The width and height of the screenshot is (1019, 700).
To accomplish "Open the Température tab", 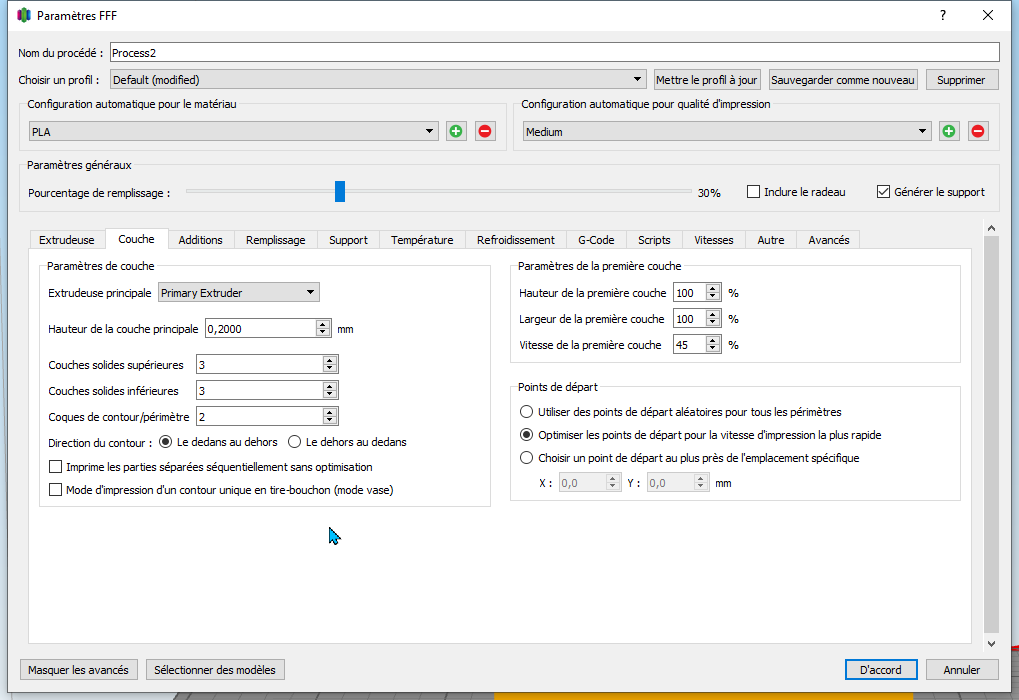I will coord(422,240).
